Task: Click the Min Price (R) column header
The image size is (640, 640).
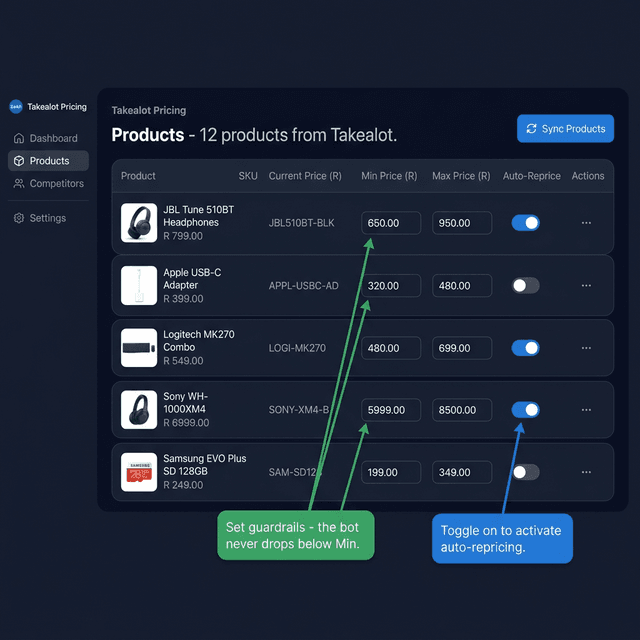Action: tap(389, 176)
